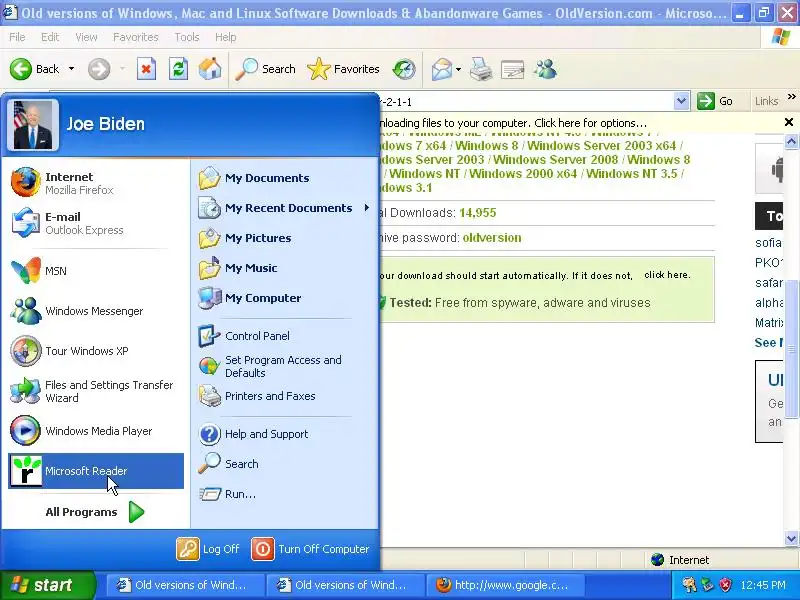Open the View menu
Screen dimensions: 800x600
point(86,37)
